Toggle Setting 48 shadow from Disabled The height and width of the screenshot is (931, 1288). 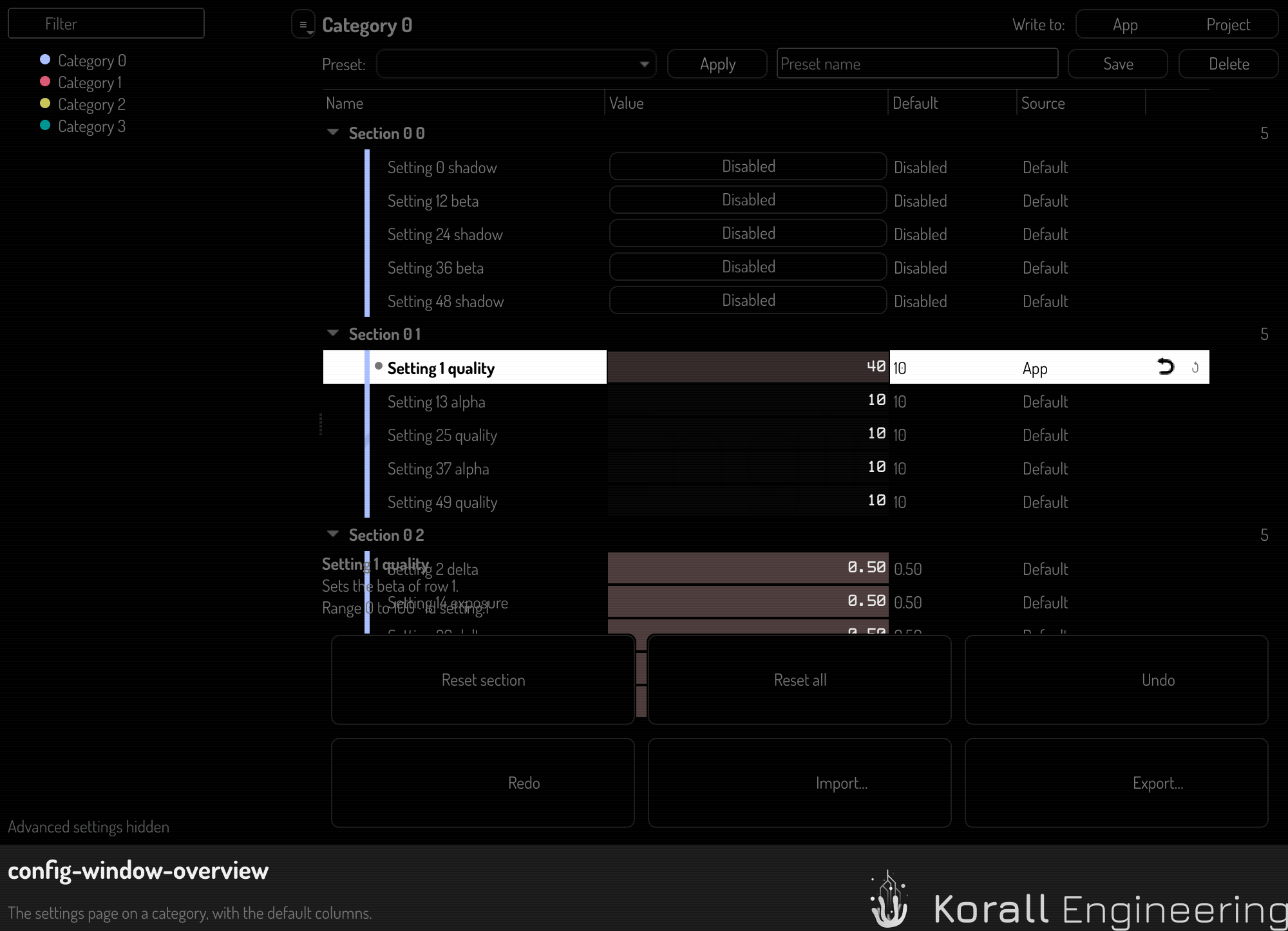click(748, 300)
